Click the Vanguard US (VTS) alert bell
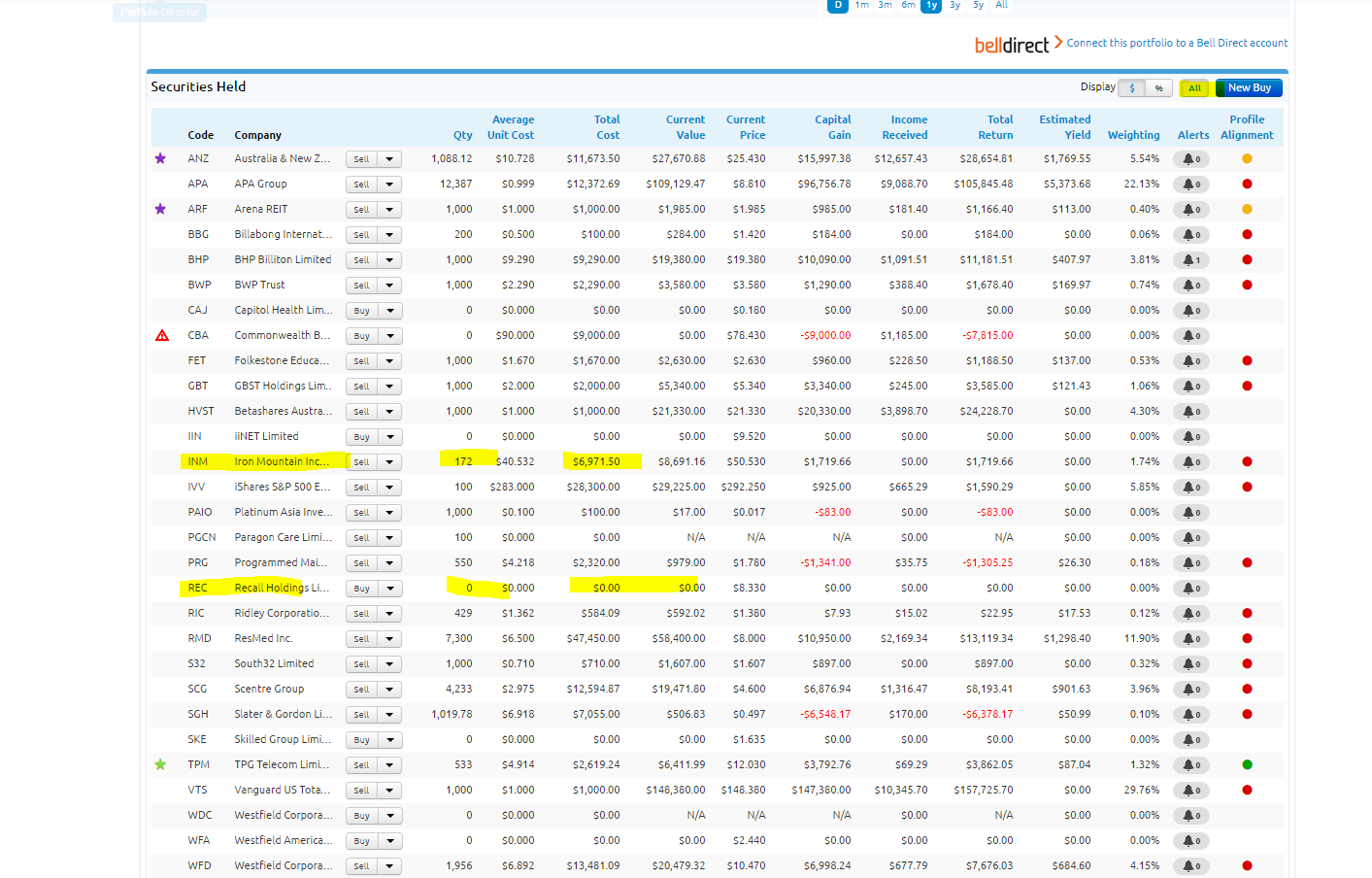 click(x=1191, y=791)
